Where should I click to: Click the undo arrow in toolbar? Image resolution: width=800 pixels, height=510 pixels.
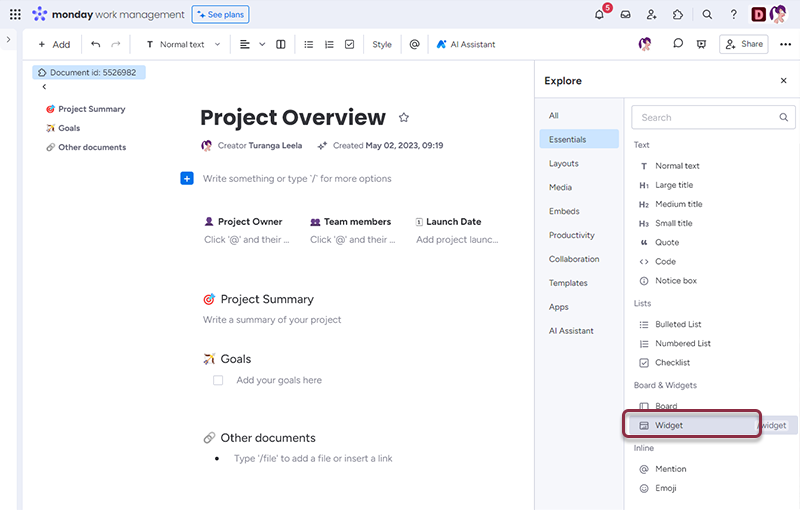click(x=95, y=44)
